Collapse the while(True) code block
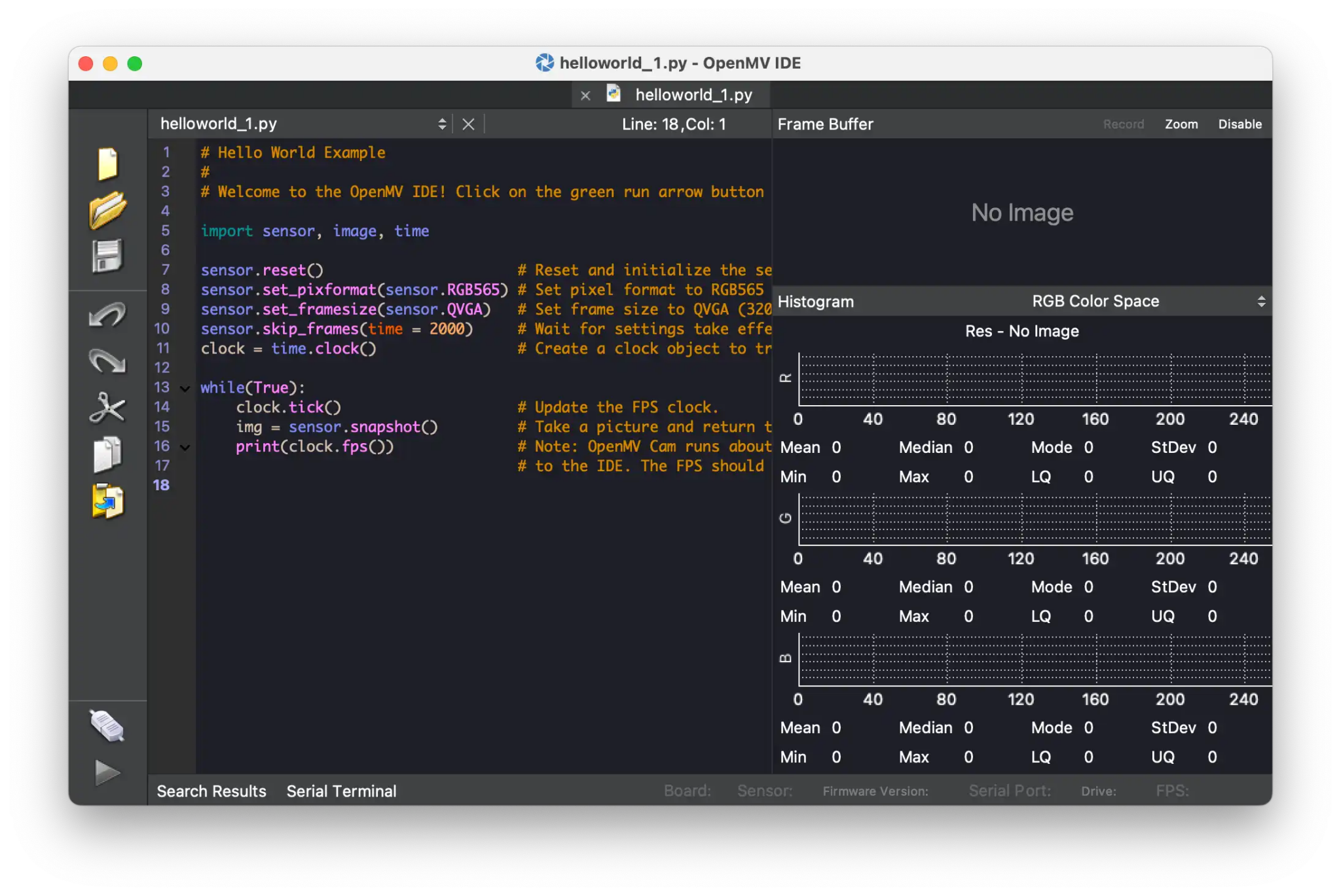 click(x=185, y=388)
